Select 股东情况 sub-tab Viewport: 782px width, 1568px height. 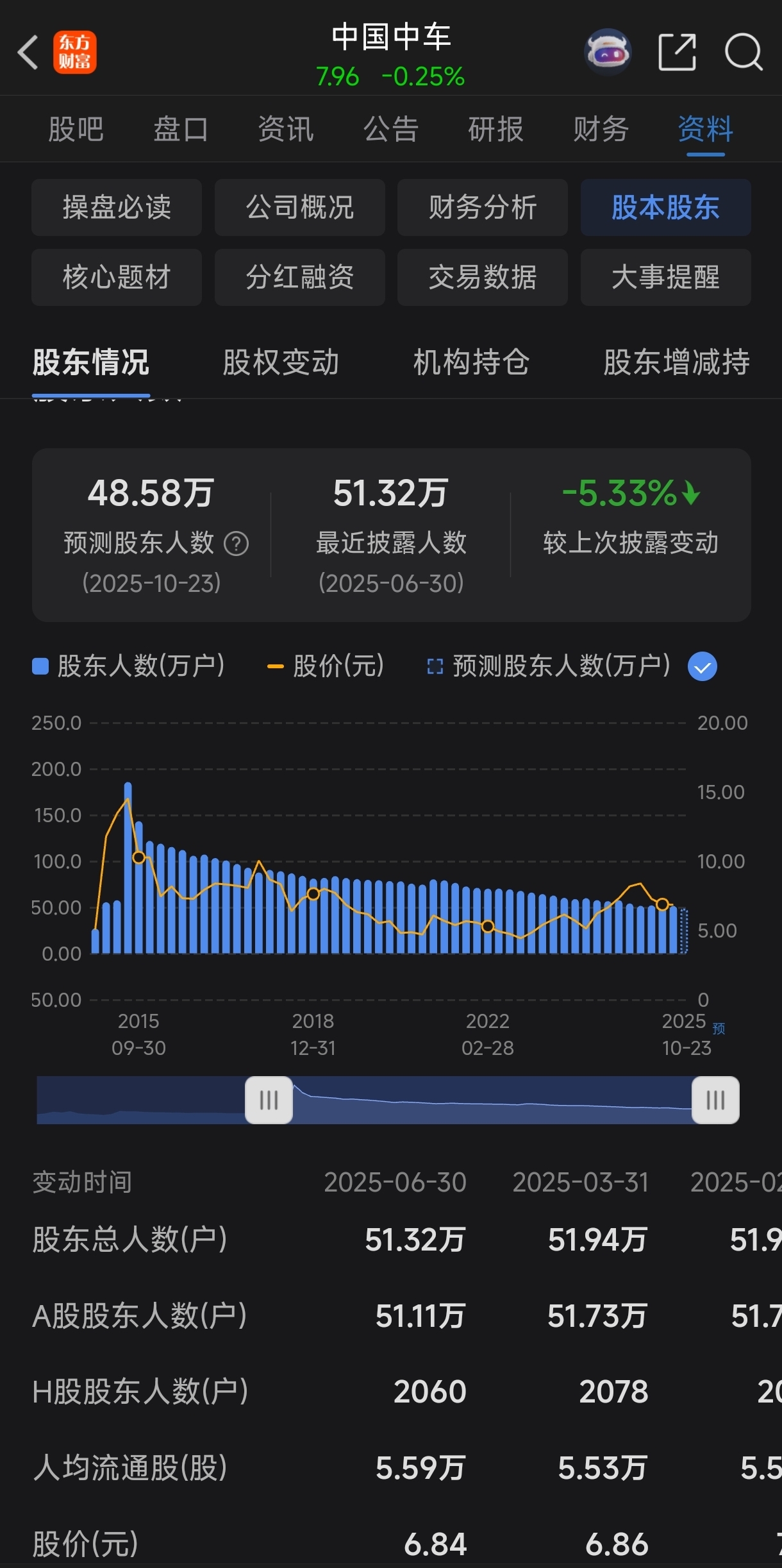point(91,362)
